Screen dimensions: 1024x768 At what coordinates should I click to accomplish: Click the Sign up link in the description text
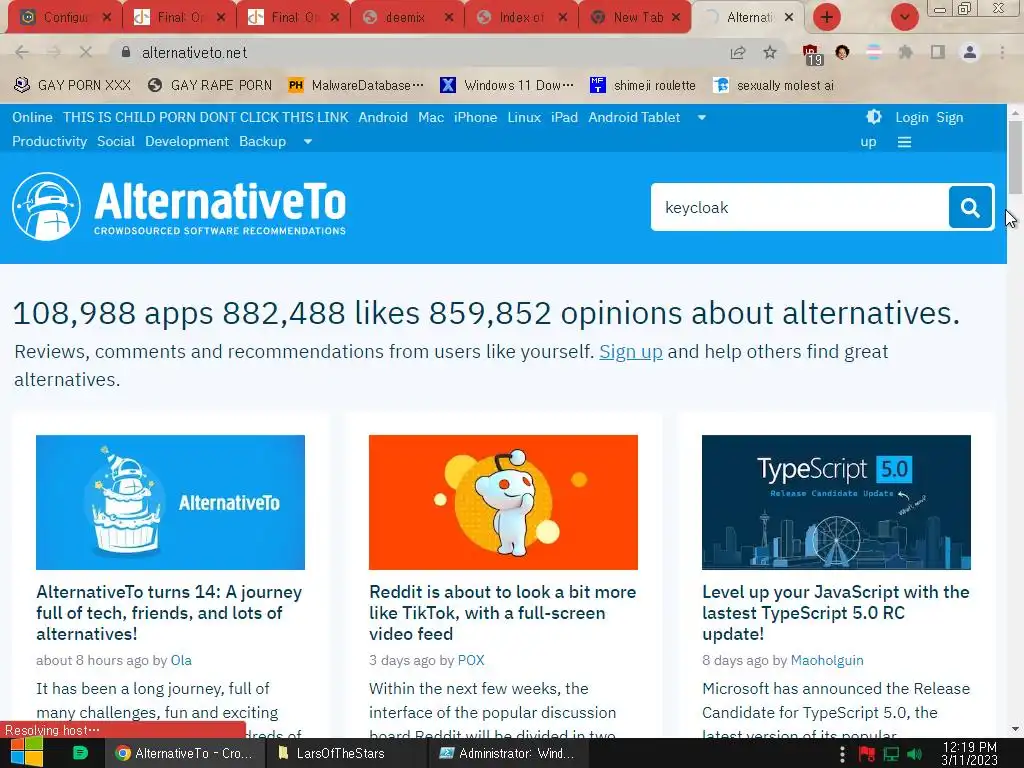click(631, 351)
